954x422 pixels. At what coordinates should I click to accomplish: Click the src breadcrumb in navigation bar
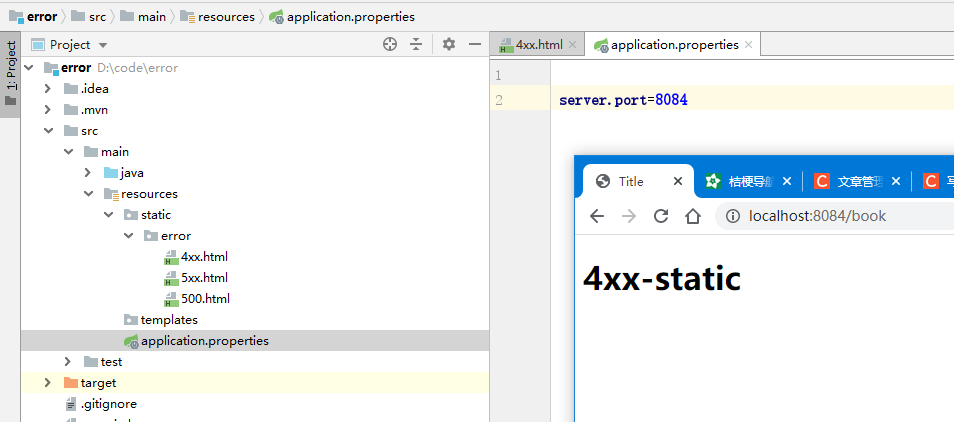point(89,16)
